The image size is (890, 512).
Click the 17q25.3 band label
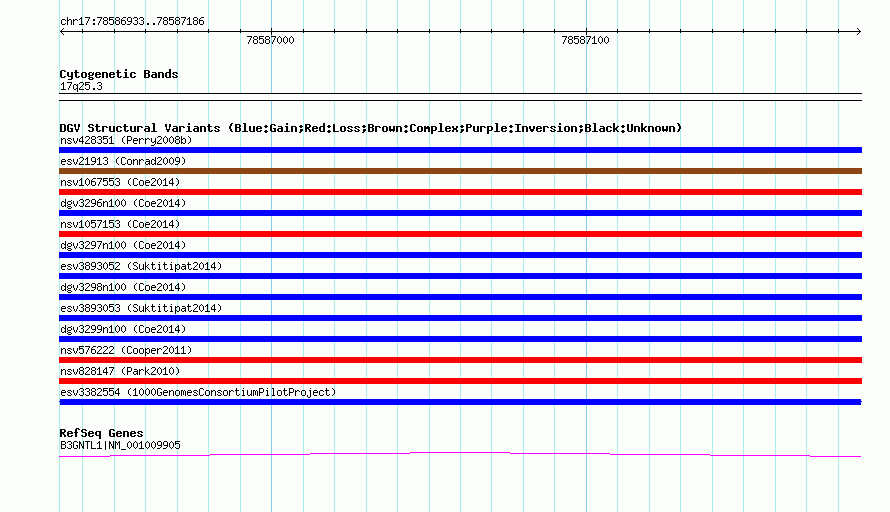[81, 86]
